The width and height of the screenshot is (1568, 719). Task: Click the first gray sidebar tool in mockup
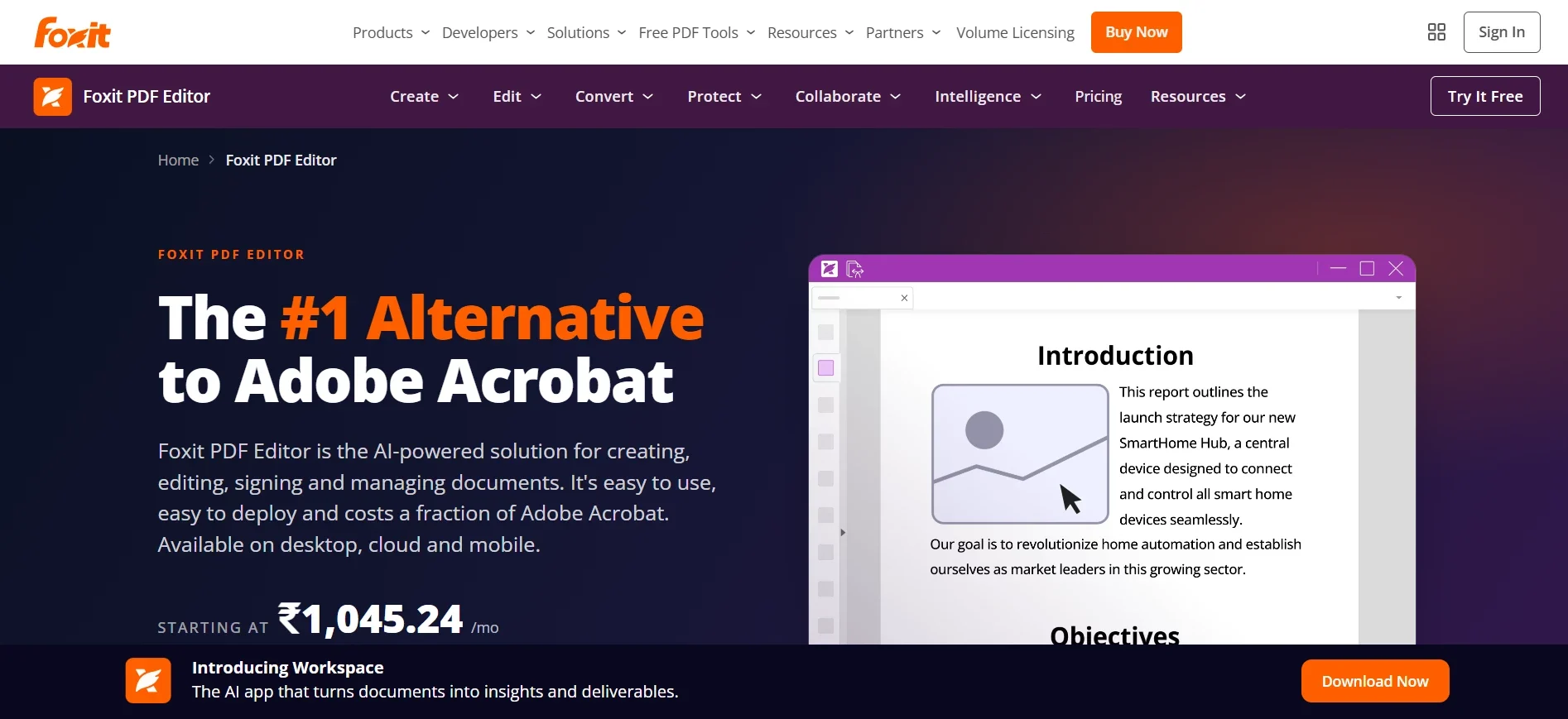[825, 332]
